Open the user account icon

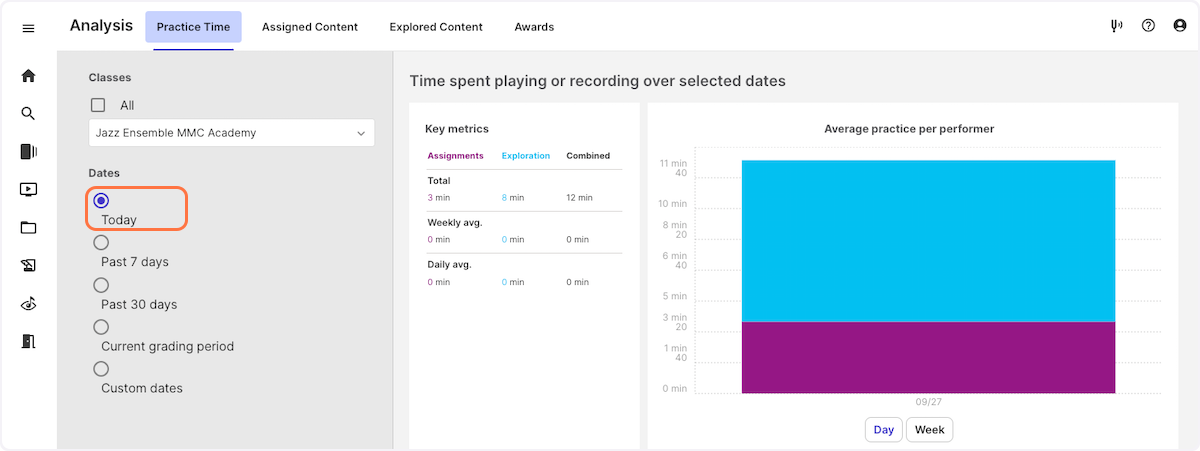pyautogui.click(x=1179, y=27)
